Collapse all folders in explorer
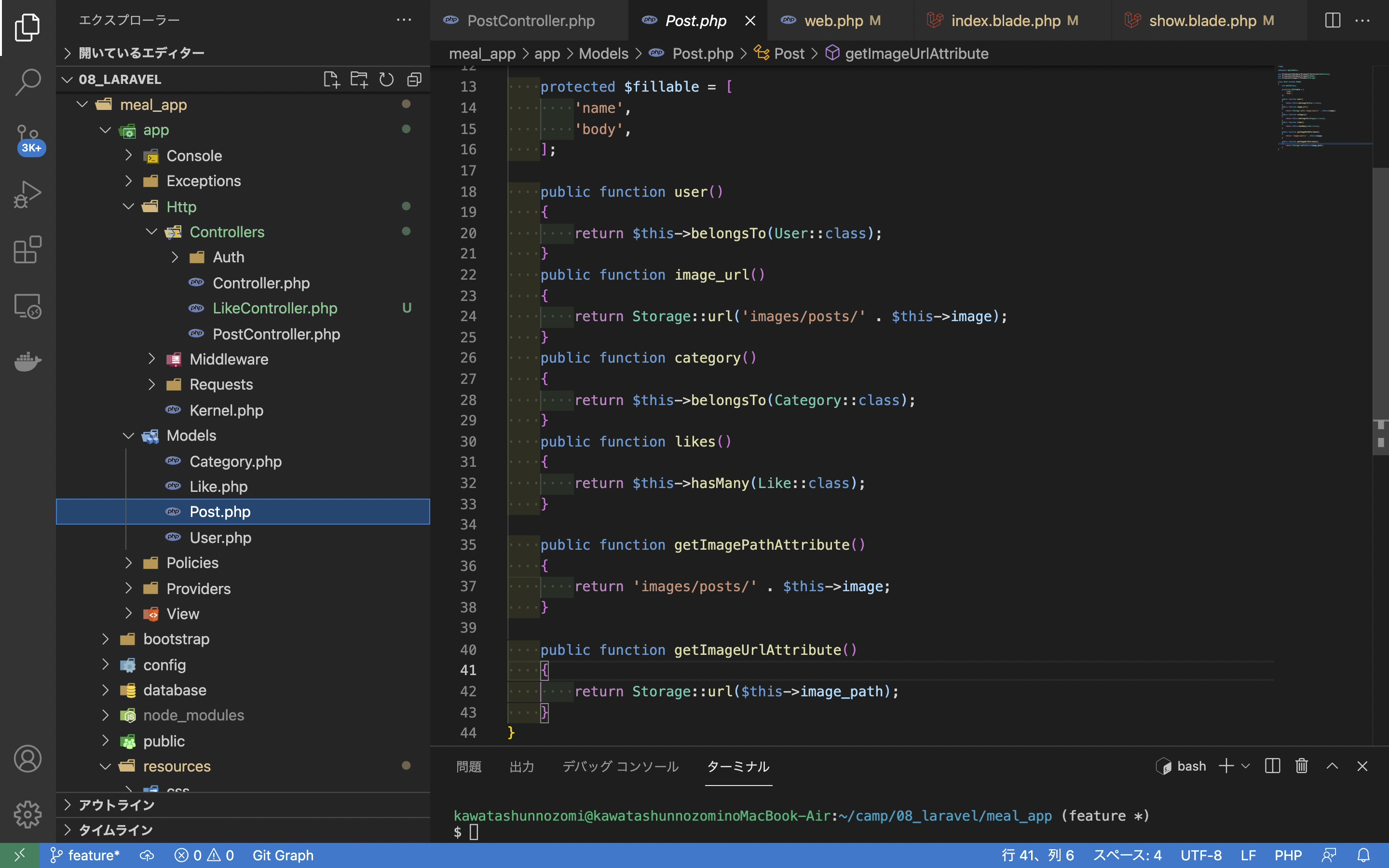The width and height of the screenshot is (1389, 868). [x=414, y=79]
